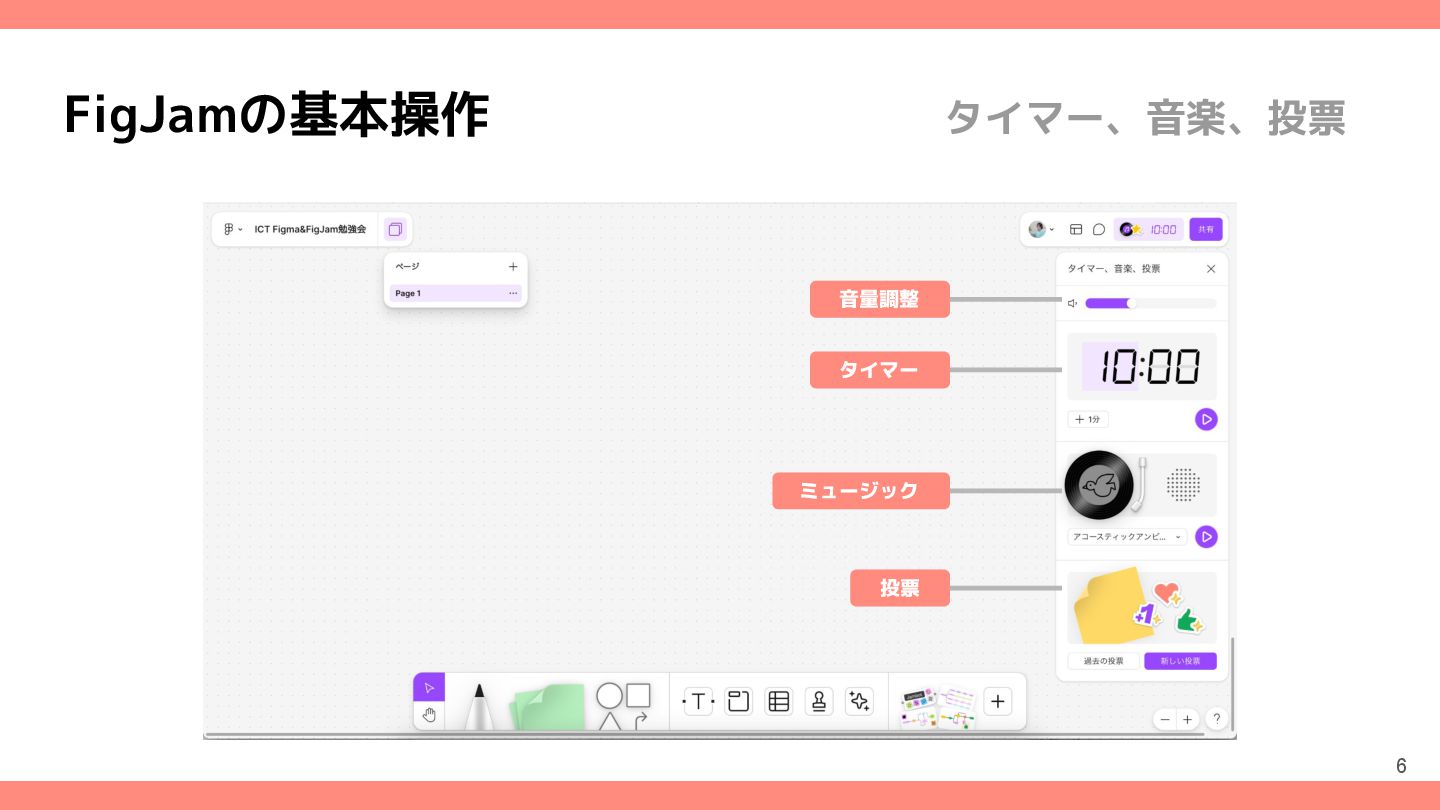The image size is (1440, 810).
Task: Click the layout view icon in top bar
Action: point(1076,229)
